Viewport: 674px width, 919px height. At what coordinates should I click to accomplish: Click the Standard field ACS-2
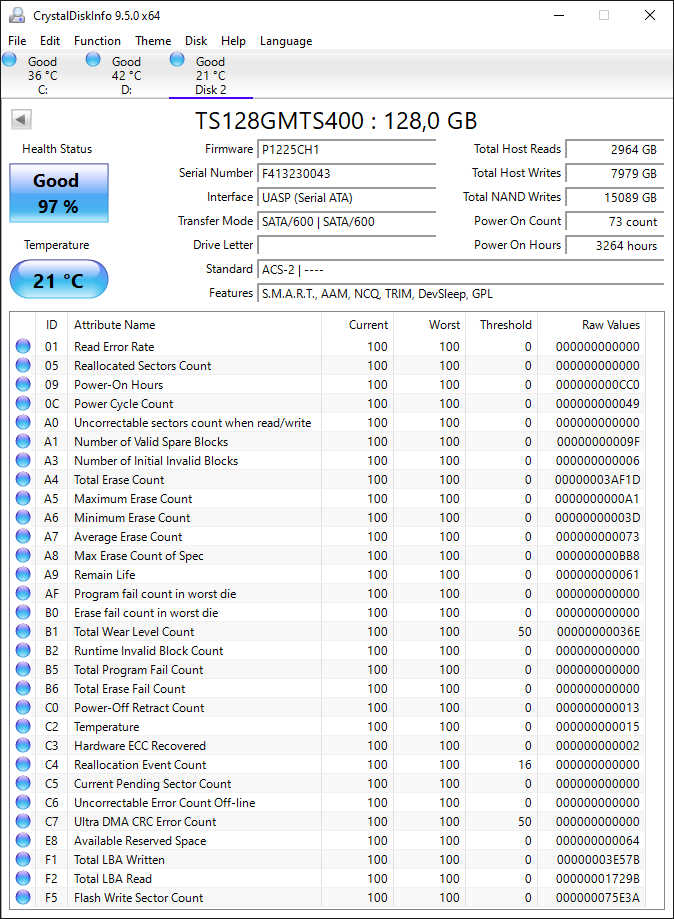click(461, 270)
